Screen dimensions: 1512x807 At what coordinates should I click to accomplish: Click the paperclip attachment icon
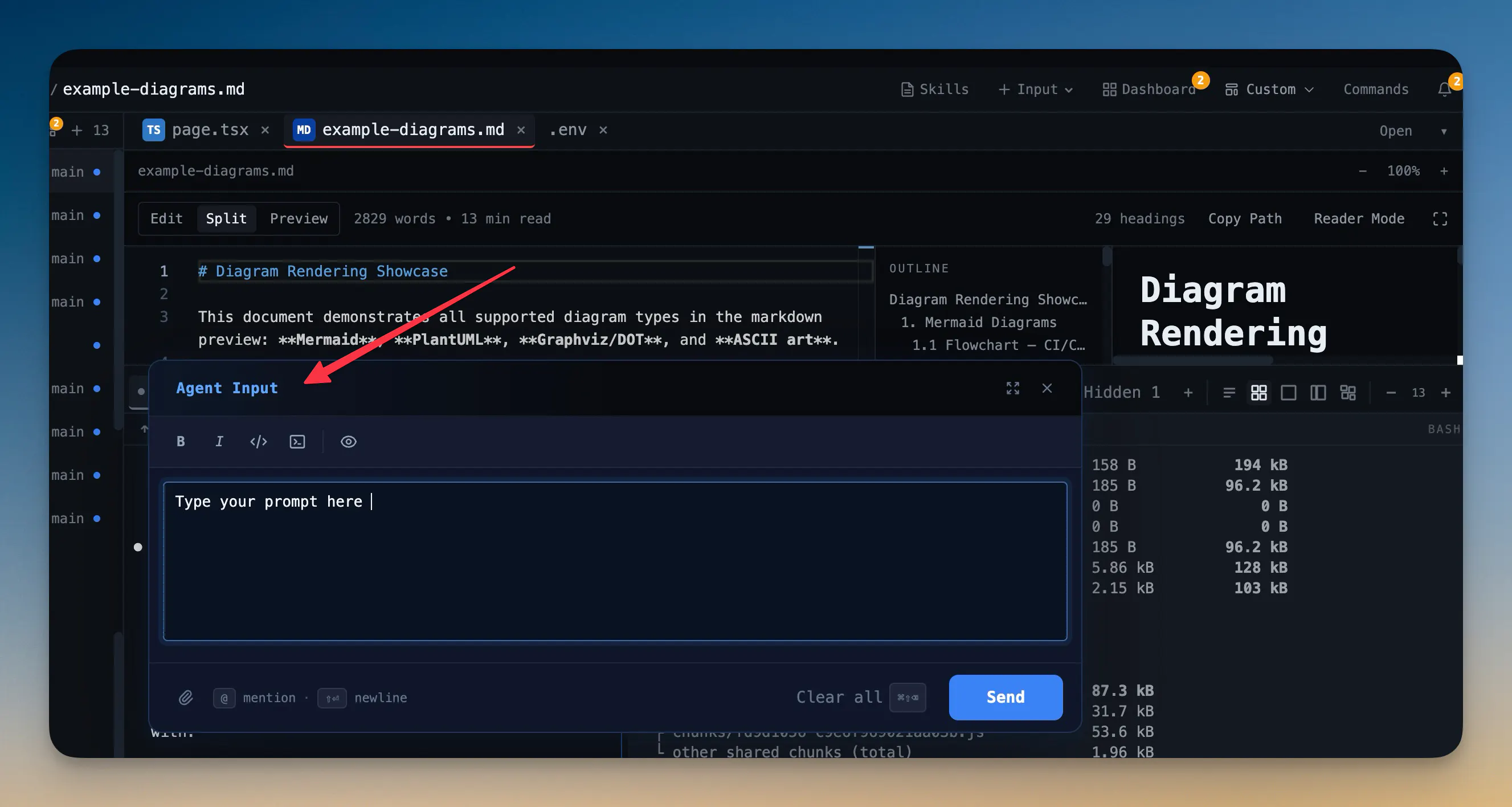click(x=186, y=697)
